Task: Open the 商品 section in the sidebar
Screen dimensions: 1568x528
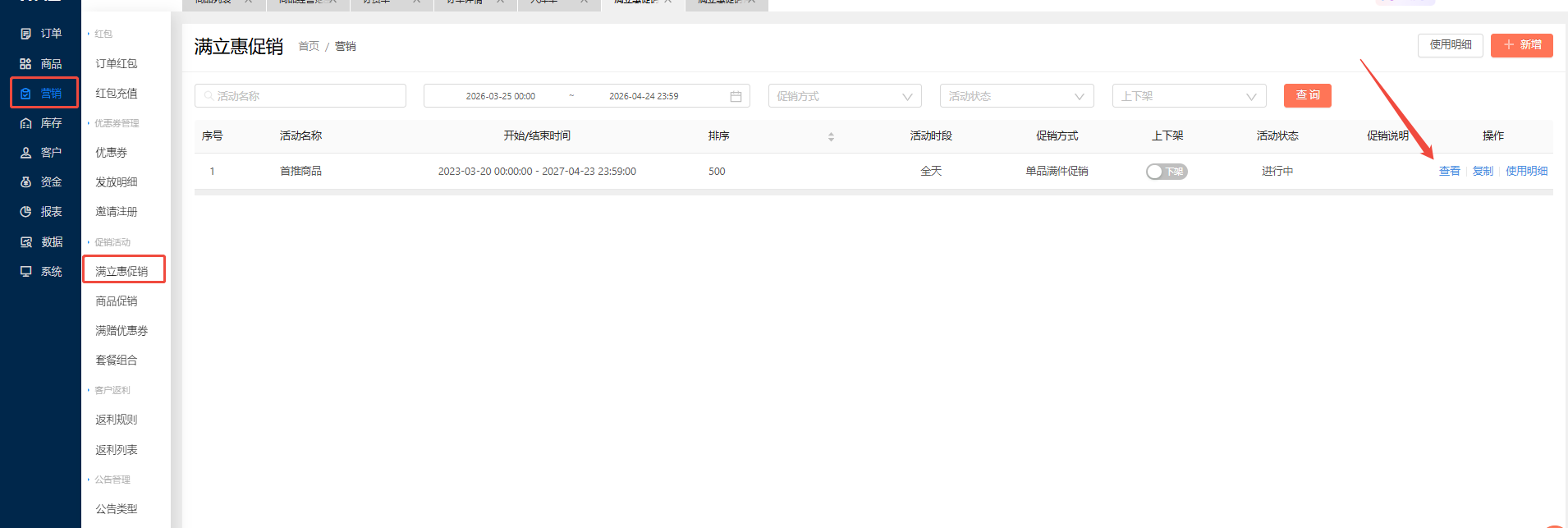Action: (x=40, y=63)
